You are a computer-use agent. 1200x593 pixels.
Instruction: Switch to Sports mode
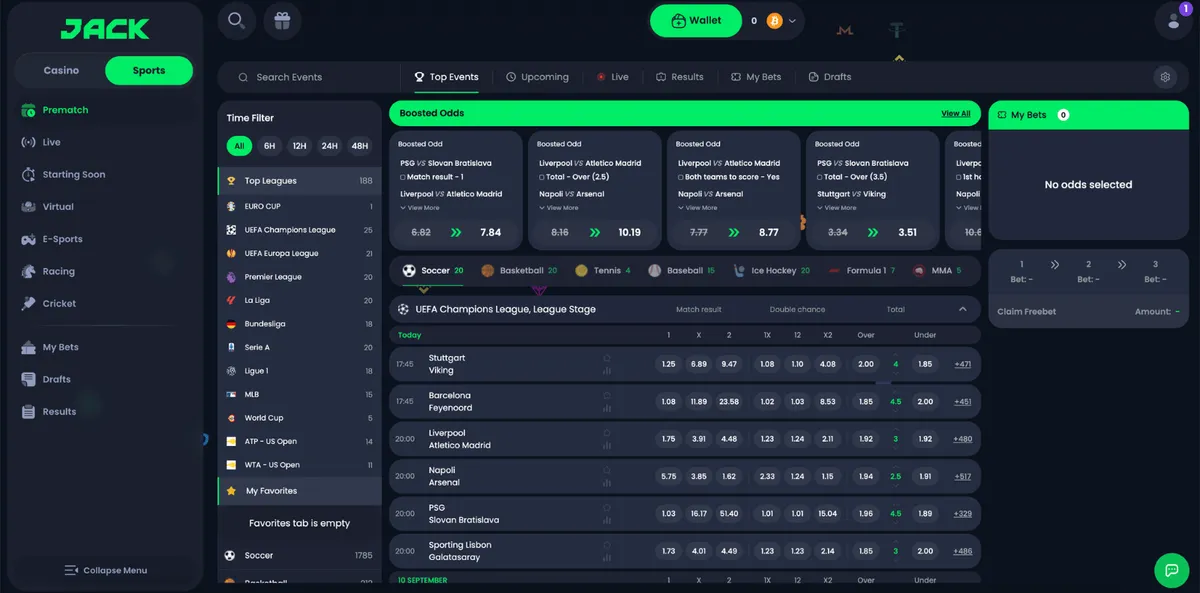pos(149,70)
